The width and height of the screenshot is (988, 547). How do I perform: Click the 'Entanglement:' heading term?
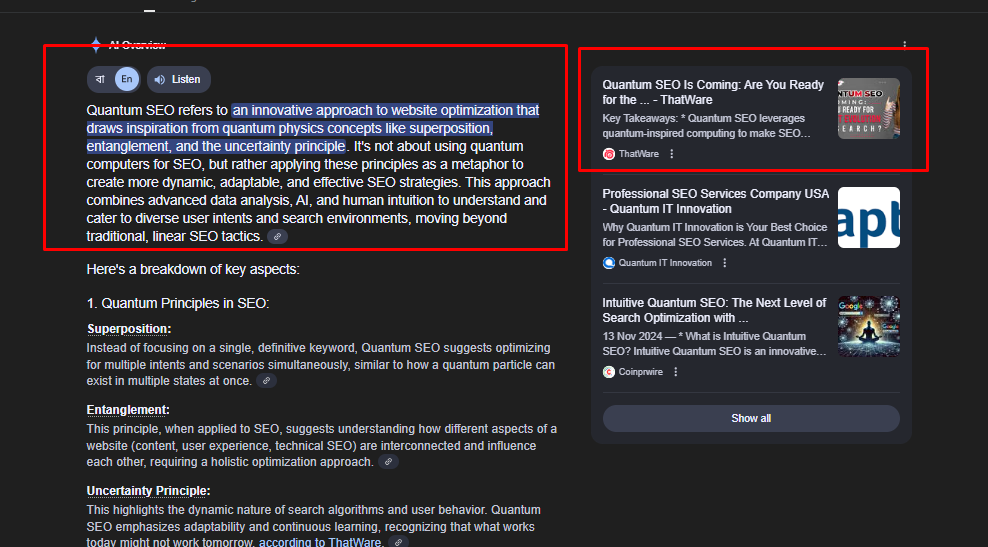pos(128,410)
